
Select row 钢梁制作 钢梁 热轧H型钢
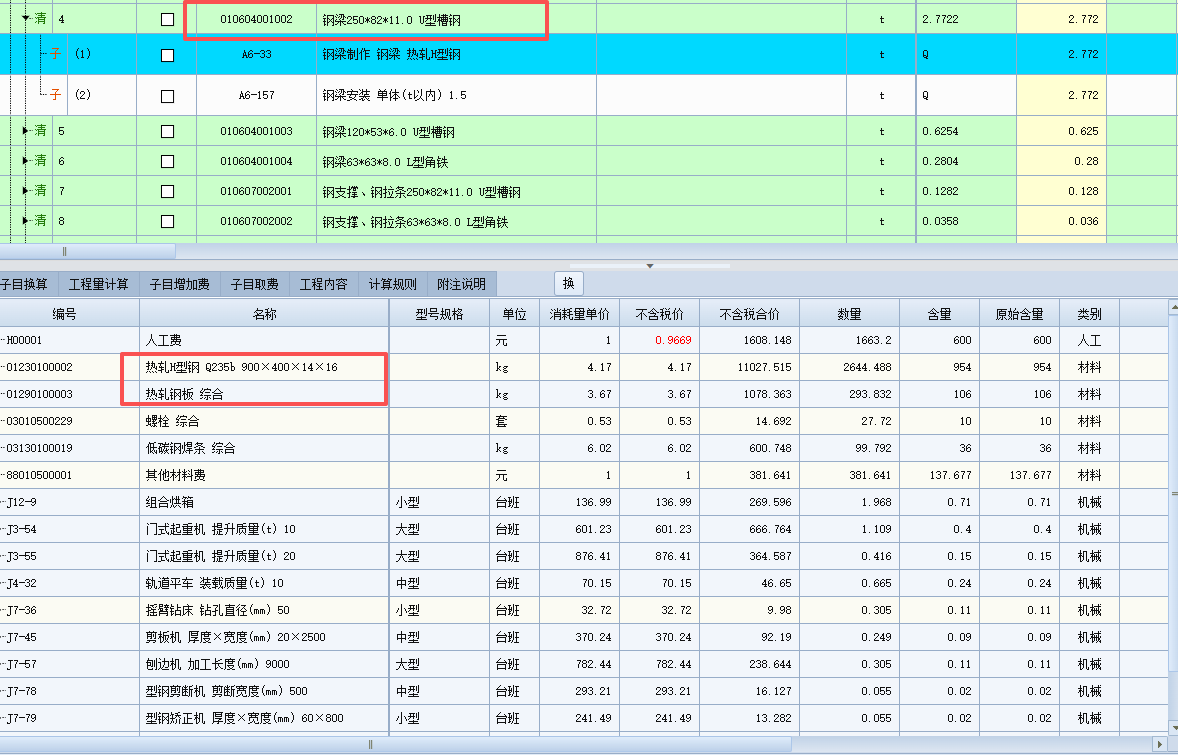coord(589,55)
